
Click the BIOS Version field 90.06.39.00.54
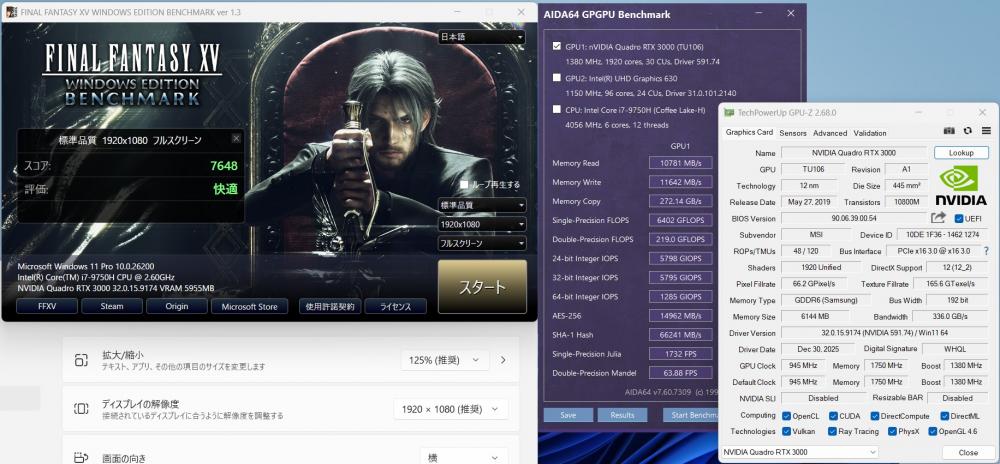click(853, 219)
